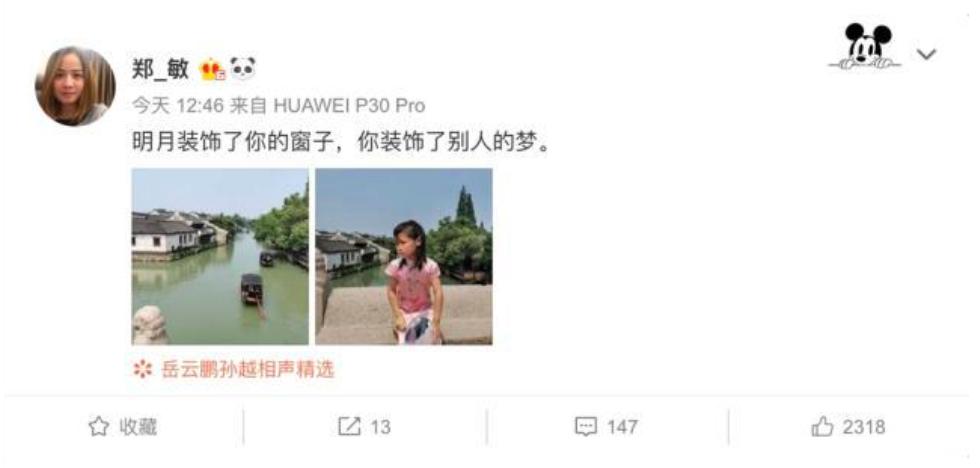Toggle the thumbs-up like icon

(822, 427)
